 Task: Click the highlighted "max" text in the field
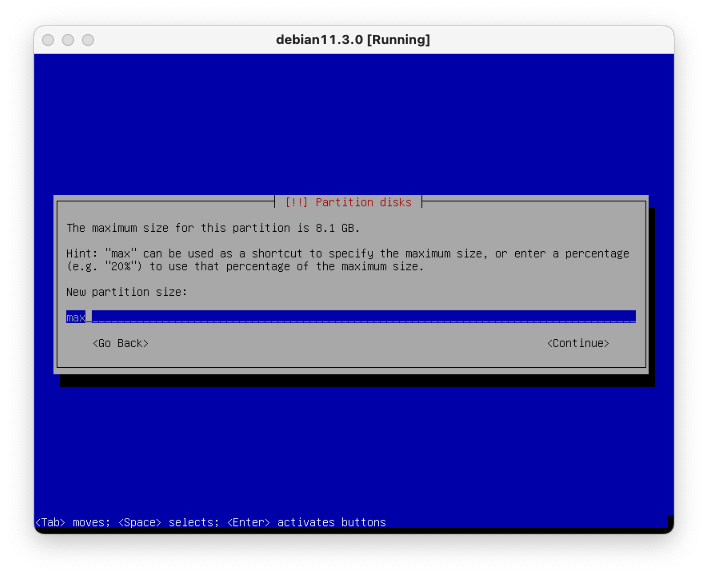[76, 317]
